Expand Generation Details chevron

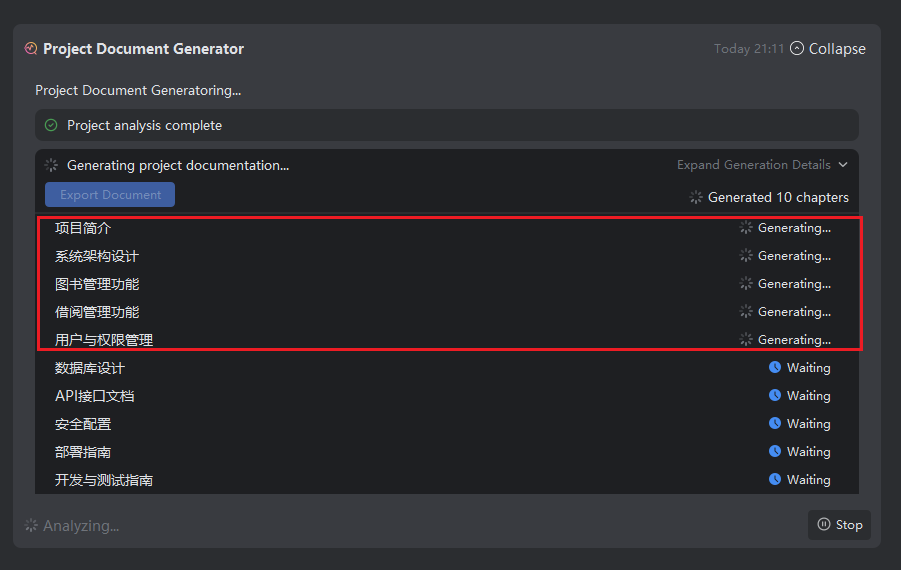coord(843,165)
